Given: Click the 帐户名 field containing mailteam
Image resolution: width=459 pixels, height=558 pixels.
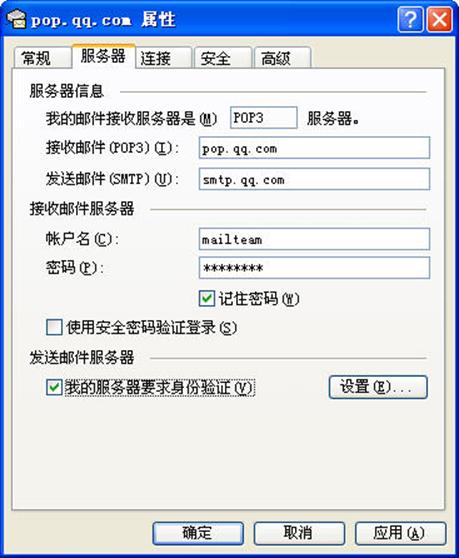Looking at the screenshot, I should [x=314, y=239].
